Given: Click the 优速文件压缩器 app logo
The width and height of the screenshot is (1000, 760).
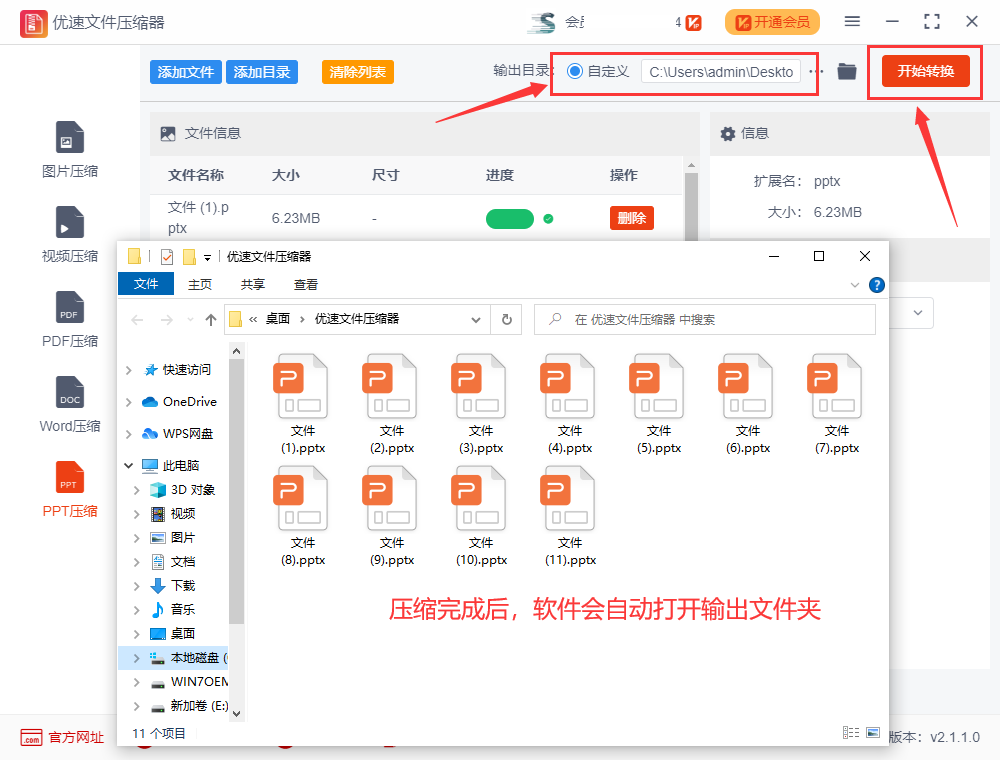Looking at the screenshot, I should coord(33,24).
